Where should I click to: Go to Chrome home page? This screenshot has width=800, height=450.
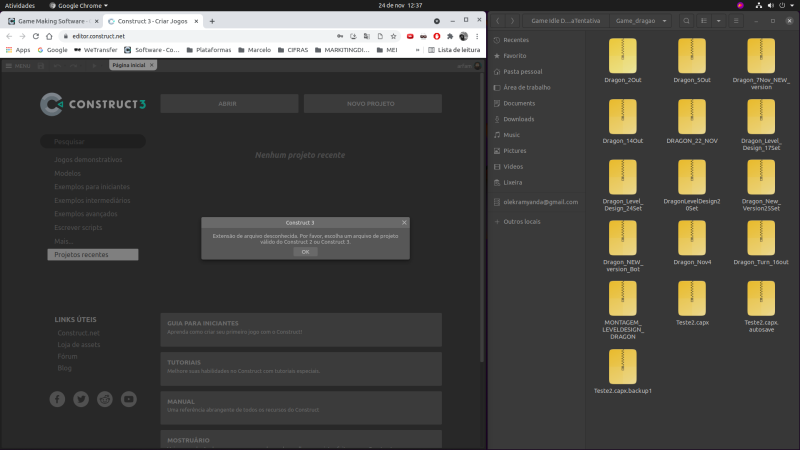(x=49, y=36)
